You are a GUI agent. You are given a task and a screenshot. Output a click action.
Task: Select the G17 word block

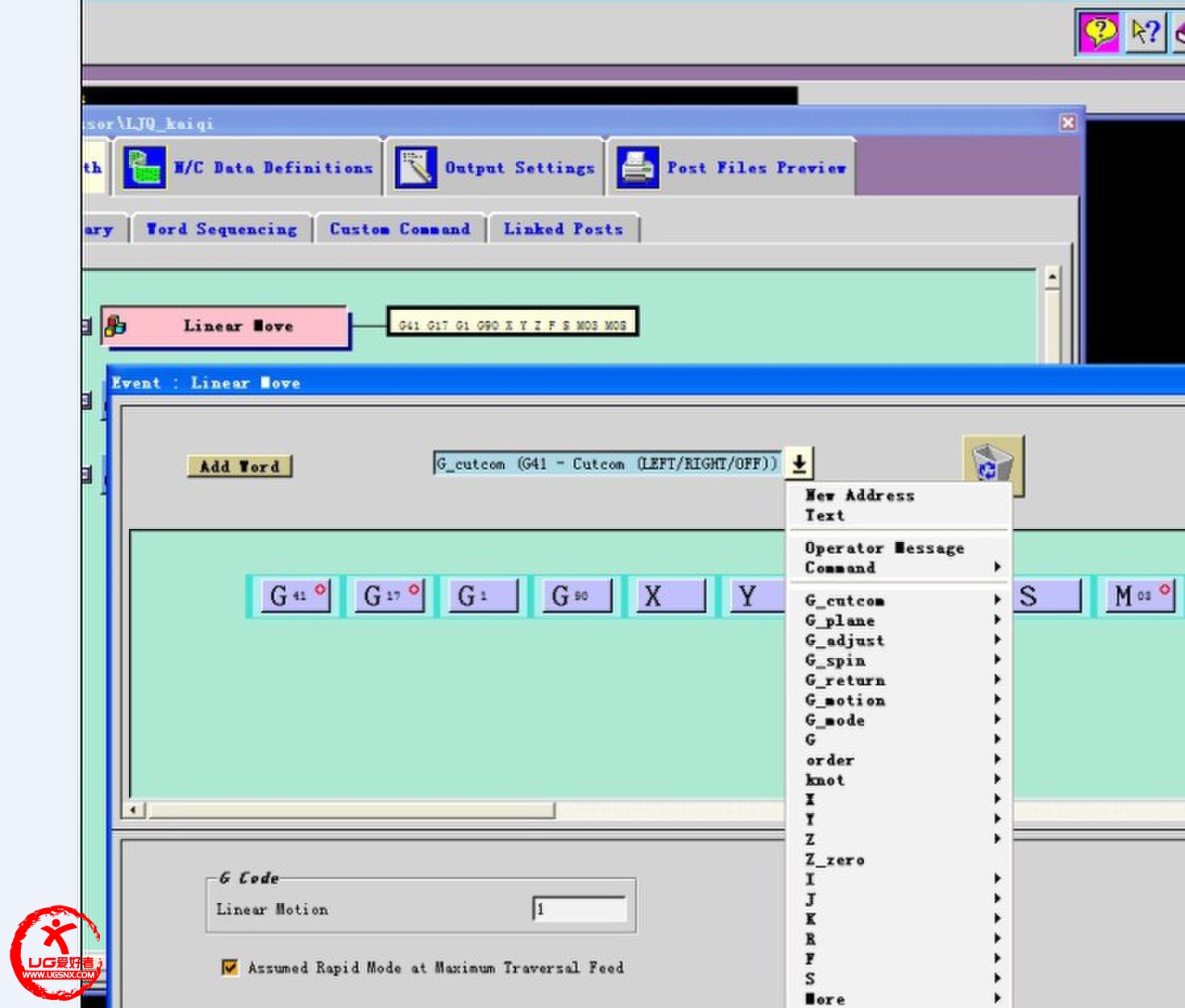390,596
